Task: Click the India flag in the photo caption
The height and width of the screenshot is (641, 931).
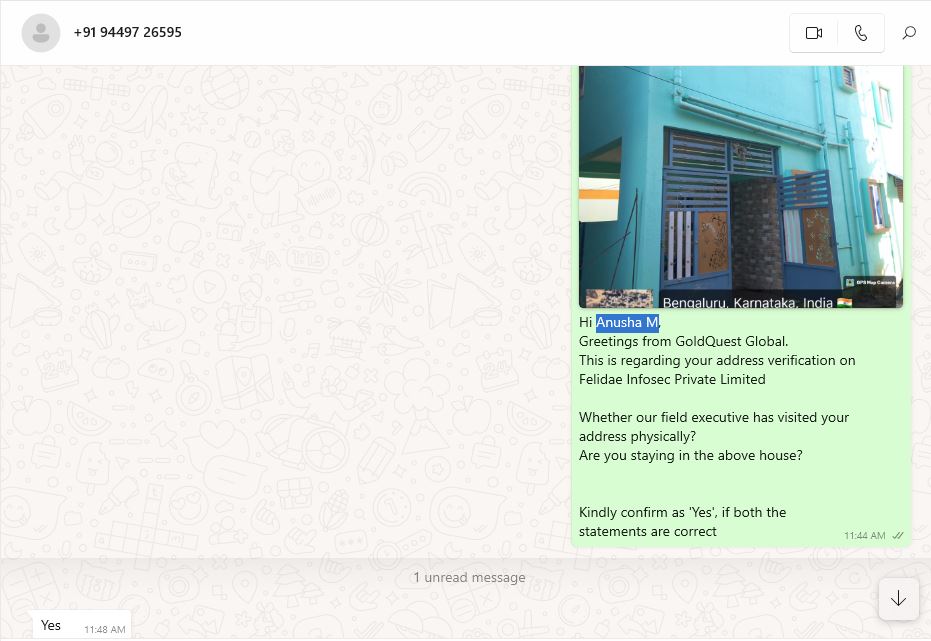Action: pyautogui.click(x=845, y=301)
